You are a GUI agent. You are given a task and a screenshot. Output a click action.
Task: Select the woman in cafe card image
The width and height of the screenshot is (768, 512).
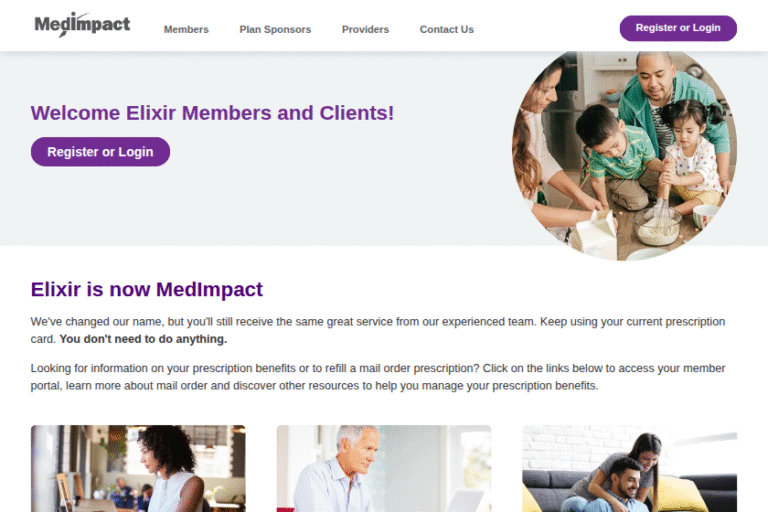(x=138, y=468)
